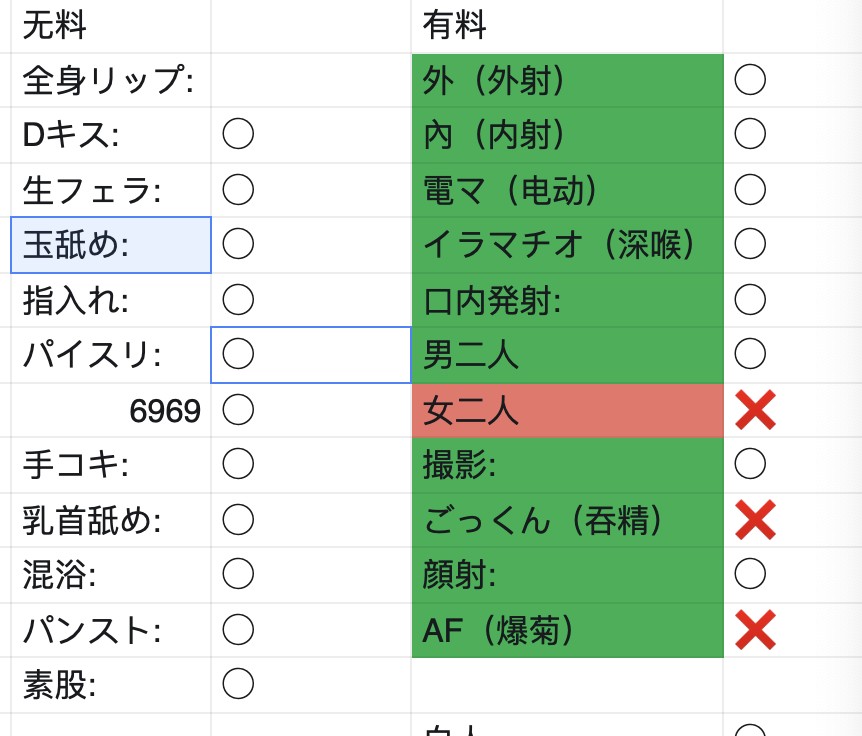Select the circle beside 外（外射）
The height and width of the screenshot is (736, 862).
point(750,80)
